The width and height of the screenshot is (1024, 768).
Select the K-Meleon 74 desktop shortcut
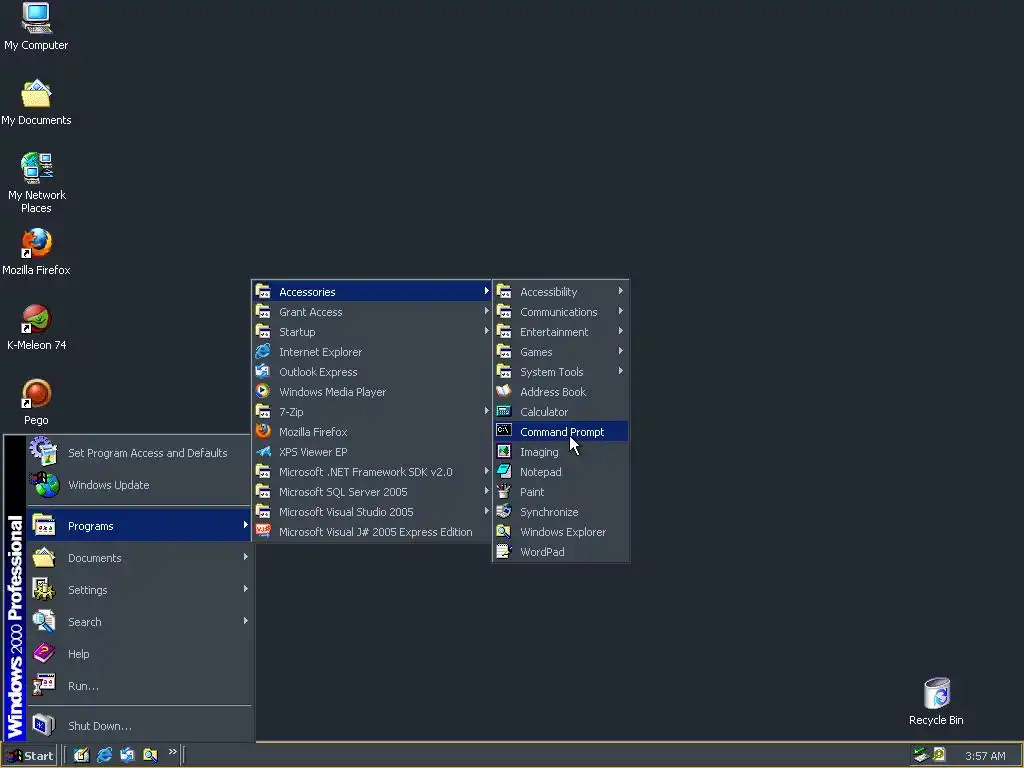click(36, 327)
